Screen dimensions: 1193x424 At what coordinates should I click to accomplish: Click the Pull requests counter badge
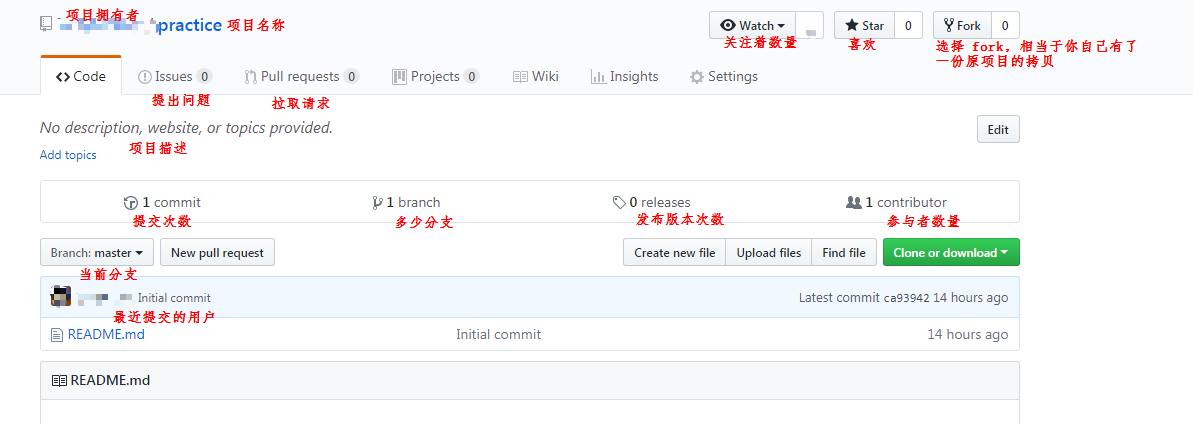click(351, 76)
